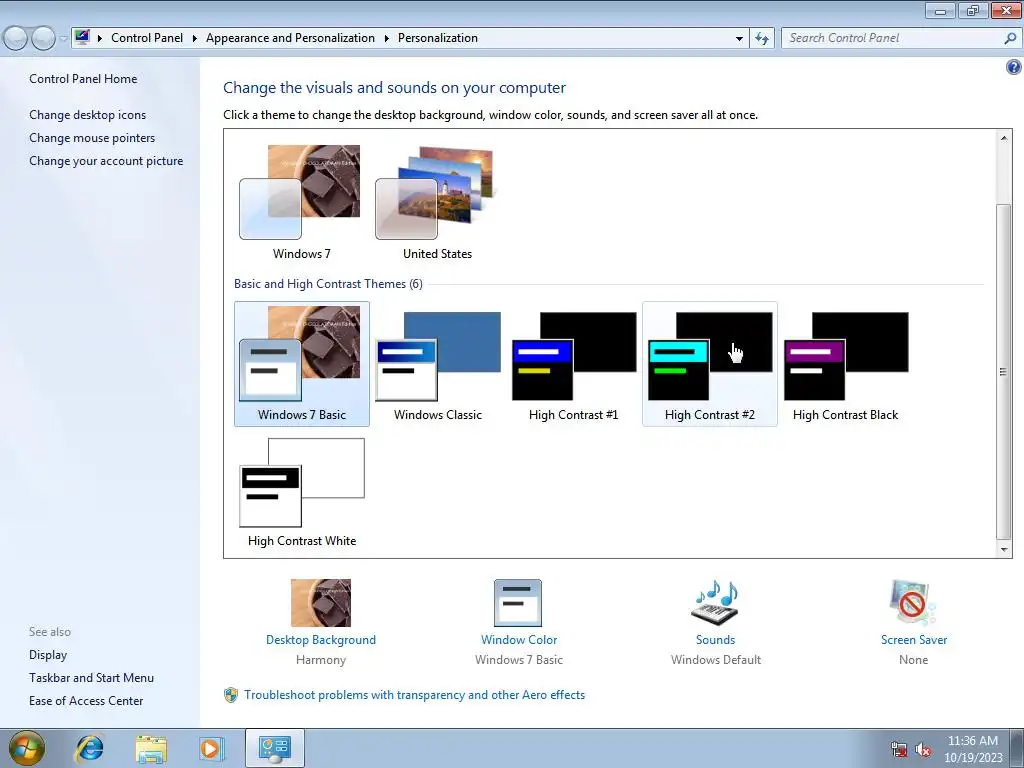Click the network tray icon
Viewport: 1024px width, 768px height.
pyautogui.click(x=899, y=750)
